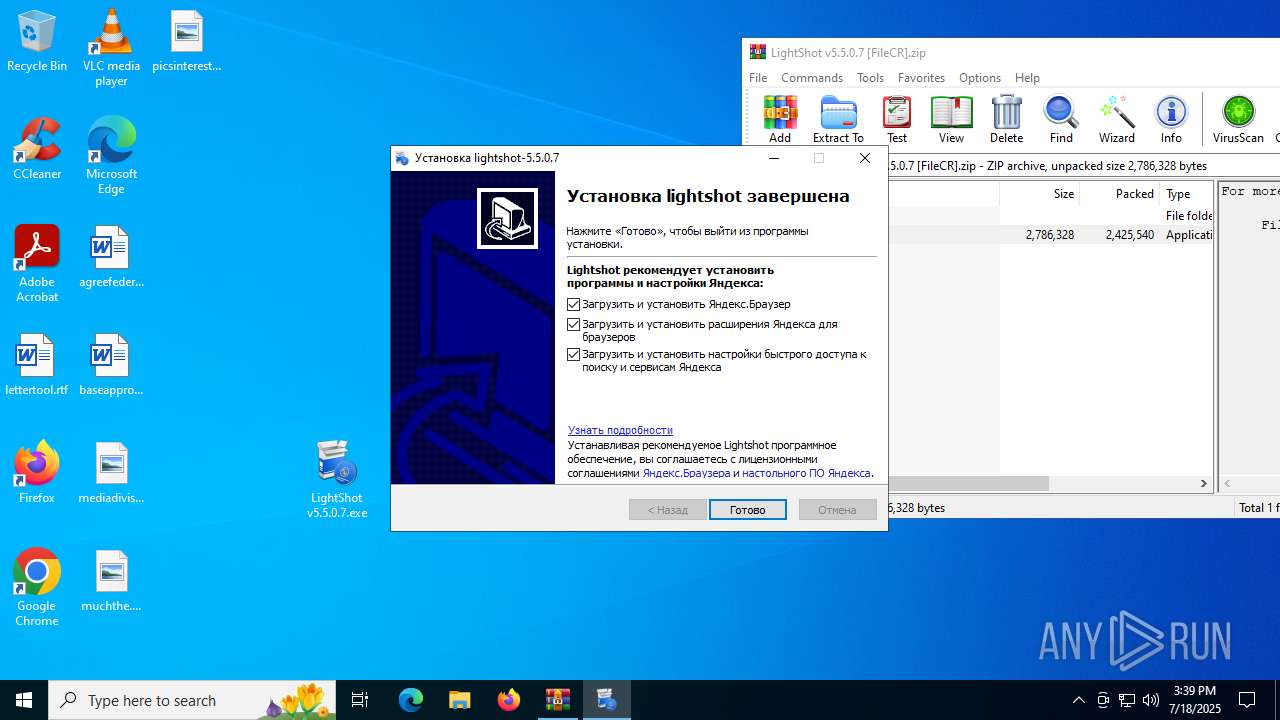The image size is (1280, 720).
Task: Open the Commands menu in WinRAR
Action: (x=812, y=77)
